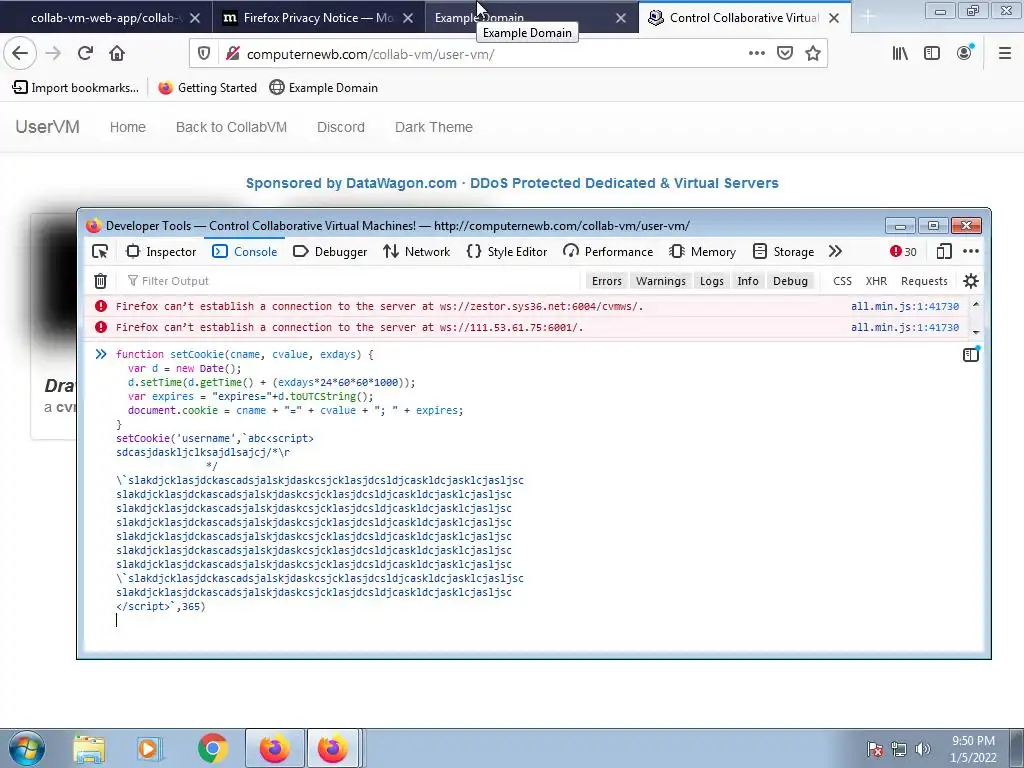The width and height of the screenshot is (1024, 768).
Task: Open the Discord nav link
Action: click(x=341, y=127)
